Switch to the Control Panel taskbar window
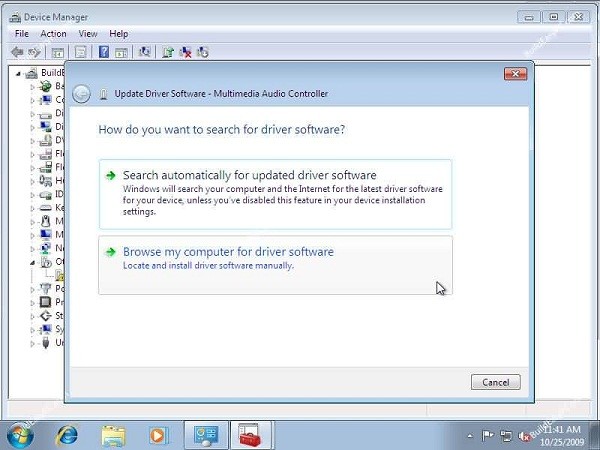This screenshot has width=600, height=450. (x=206, y=435)
